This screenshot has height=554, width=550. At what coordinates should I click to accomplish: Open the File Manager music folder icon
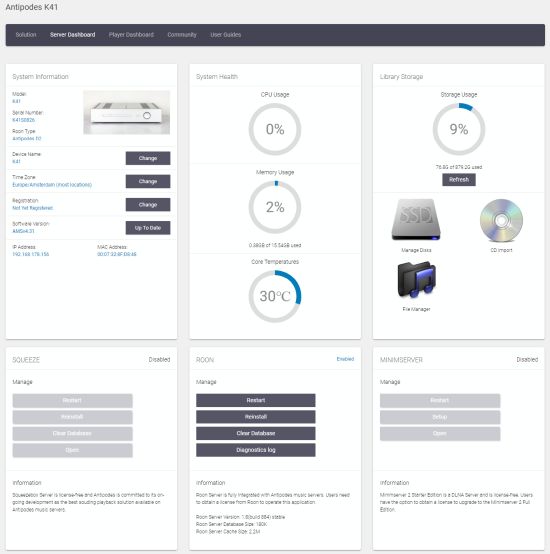416,280
